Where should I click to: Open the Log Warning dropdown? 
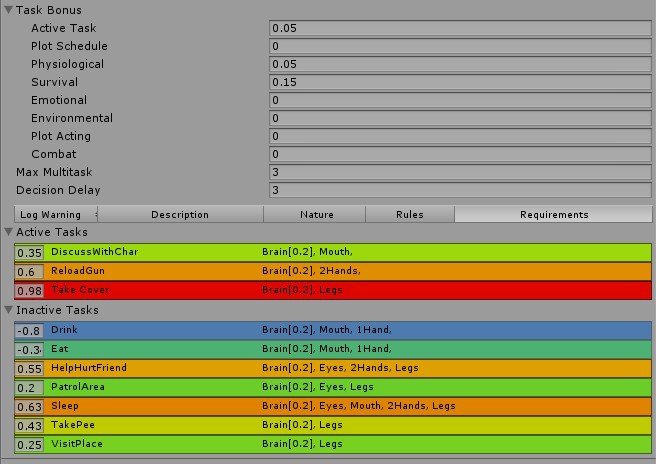click(x=56, y=214)
